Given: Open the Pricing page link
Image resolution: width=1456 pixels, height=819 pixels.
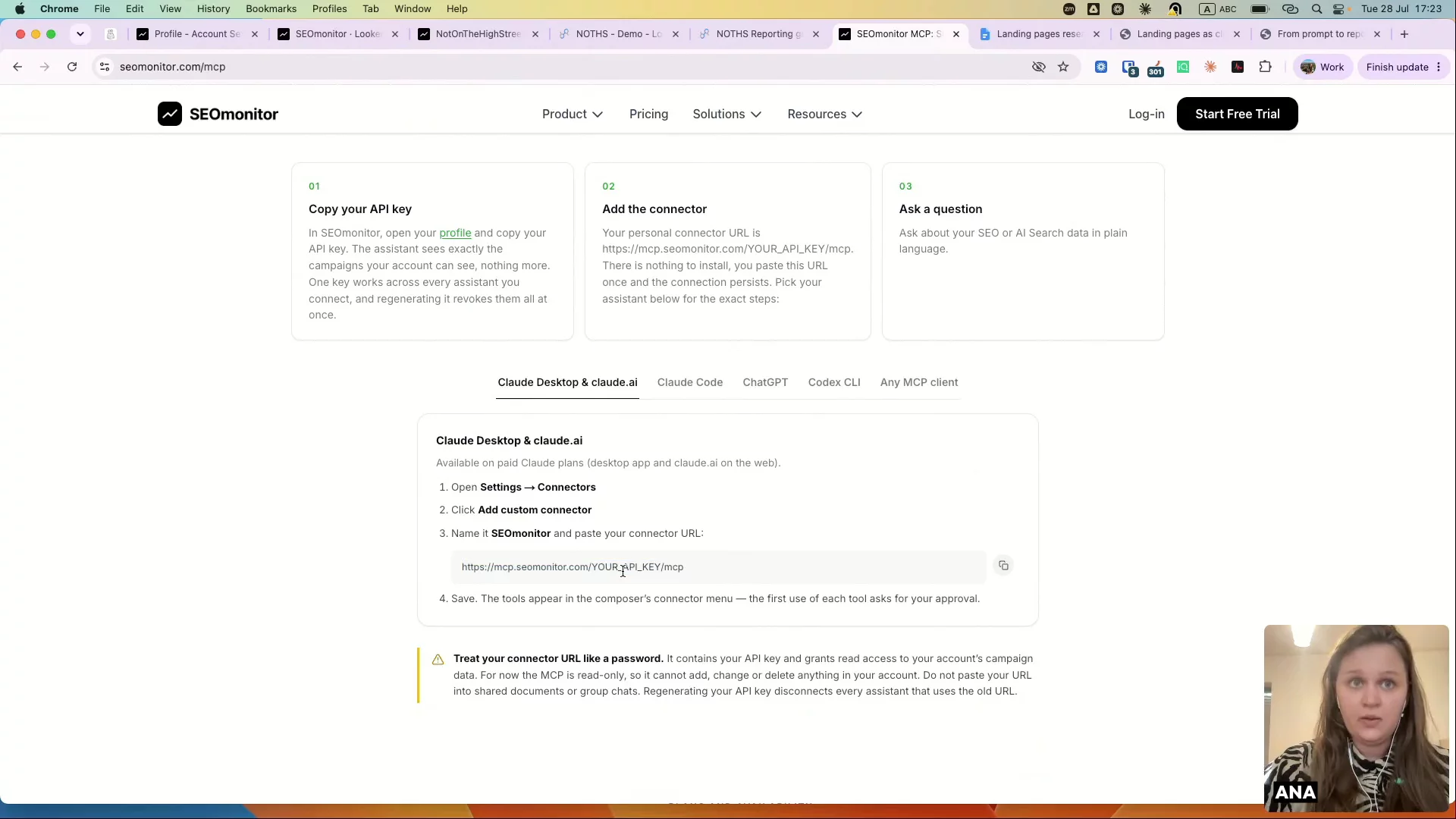Looking at the screenshot, I should click(648, 114).
